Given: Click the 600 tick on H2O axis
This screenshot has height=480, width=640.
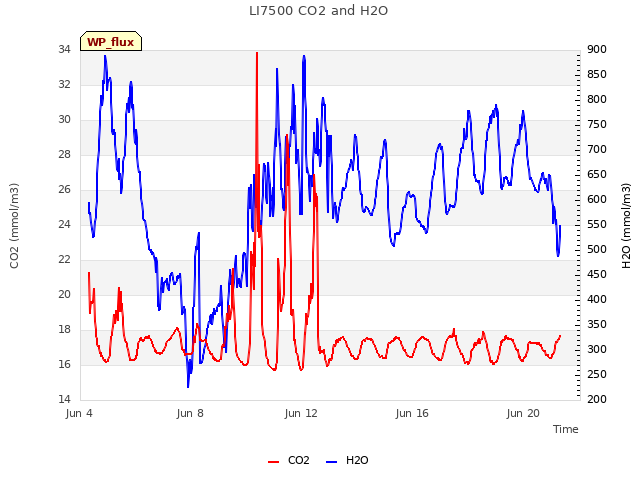Looking at the screenshot, I should (x=597, y=200).
